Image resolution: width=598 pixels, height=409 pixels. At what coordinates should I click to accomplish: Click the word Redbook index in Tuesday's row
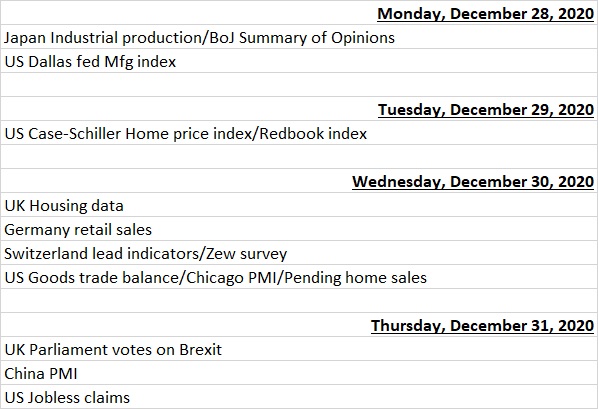click(x=313, y=134)
